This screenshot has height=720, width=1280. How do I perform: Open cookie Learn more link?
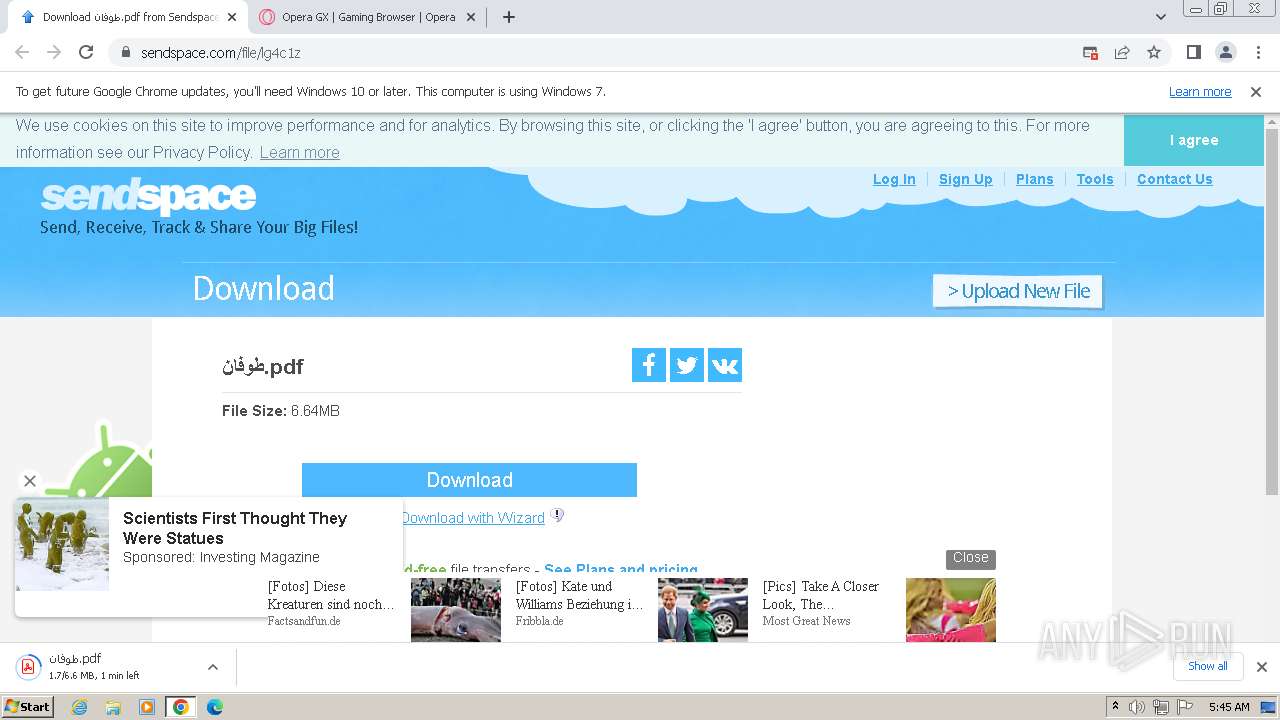pyautogui.click(x=300, y=152)
